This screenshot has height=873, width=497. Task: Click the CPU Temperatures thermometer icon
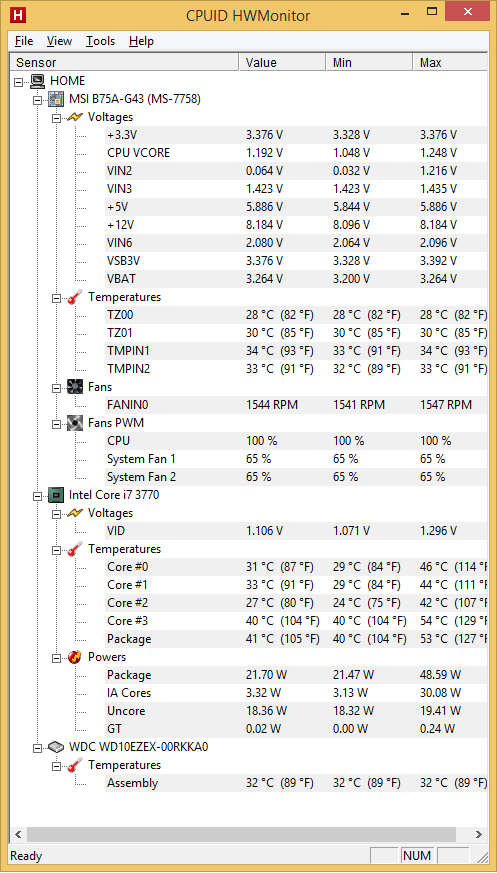point(75,549)
